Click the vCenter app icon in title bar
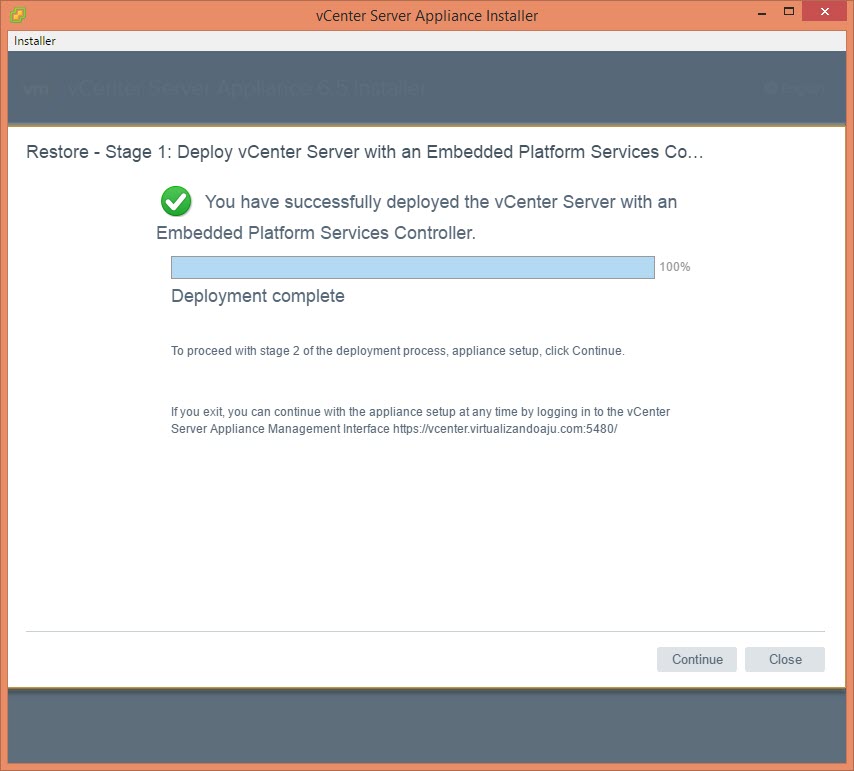The width and height of the screenshot is (854, 771). (x=16, y=15)
